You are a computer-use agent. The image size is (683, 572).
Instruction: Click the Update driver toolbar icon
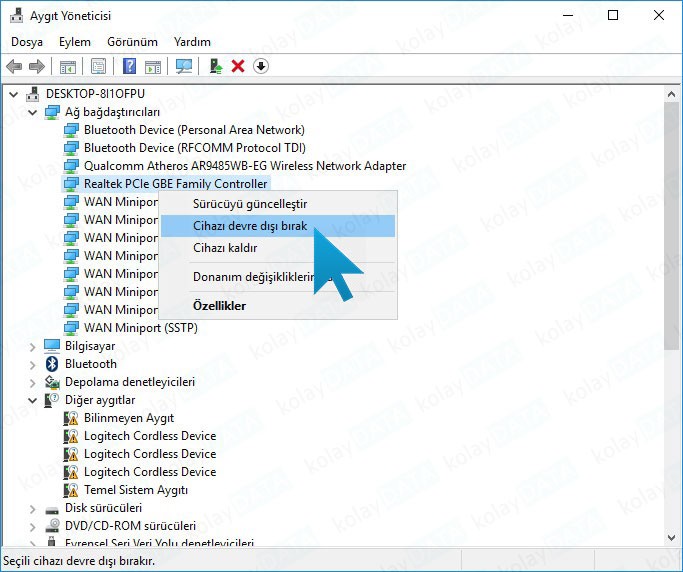click(x=216, y=66)
